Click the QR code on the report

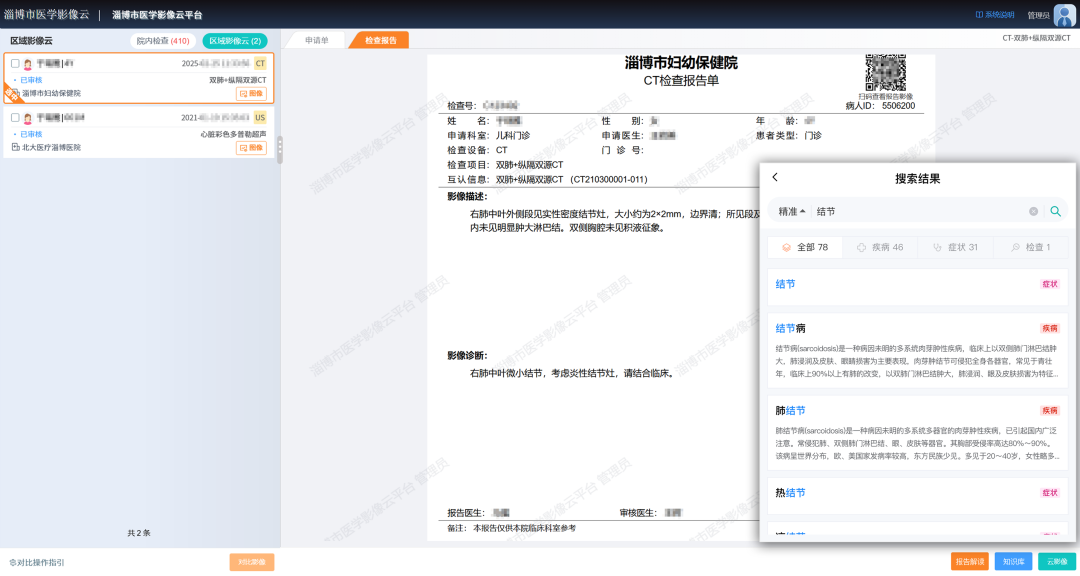click(x=885, y=70)
